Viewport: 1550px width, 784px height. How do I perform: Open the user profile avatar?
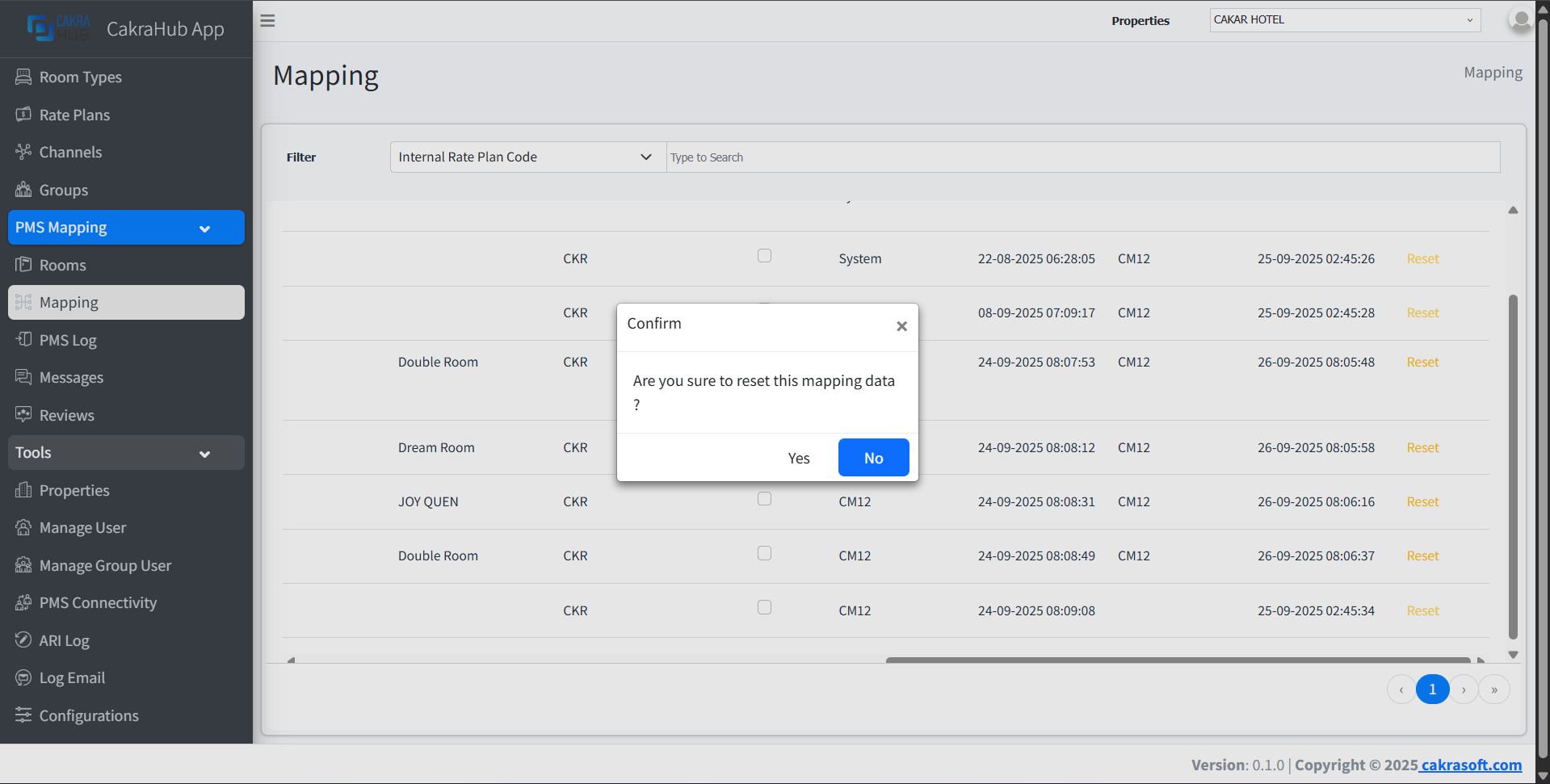1520,20
